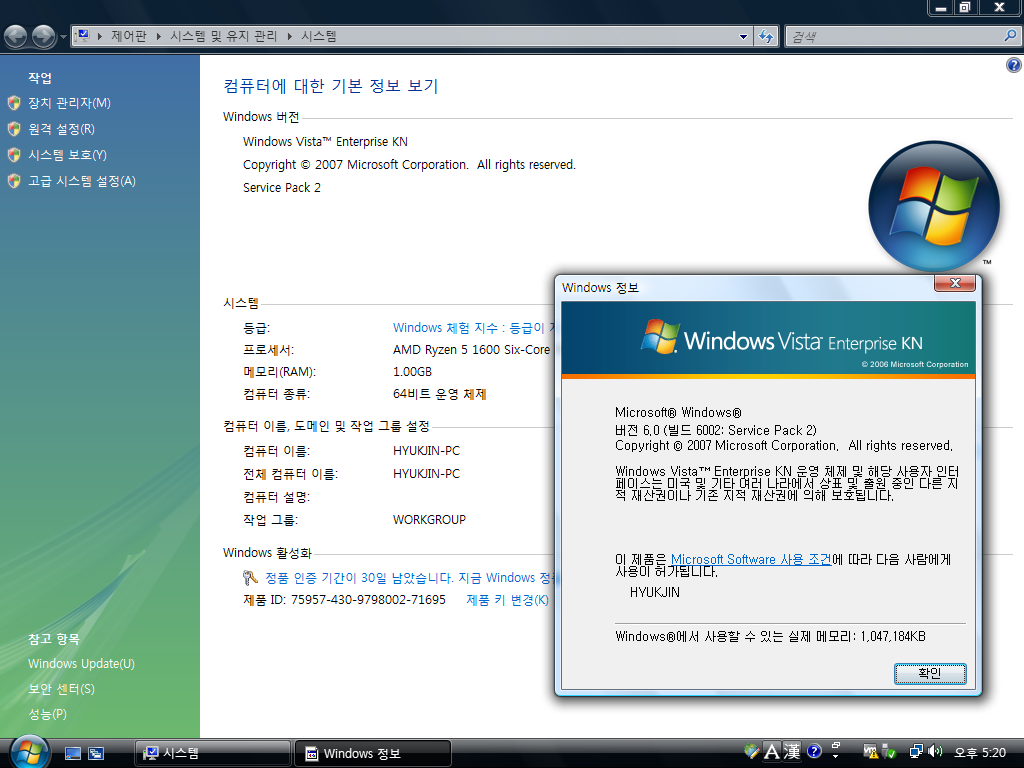Switch to Windows 정보 taskbar button
The width and height of the screenshot is (1024, 768).
click(373, 754)
